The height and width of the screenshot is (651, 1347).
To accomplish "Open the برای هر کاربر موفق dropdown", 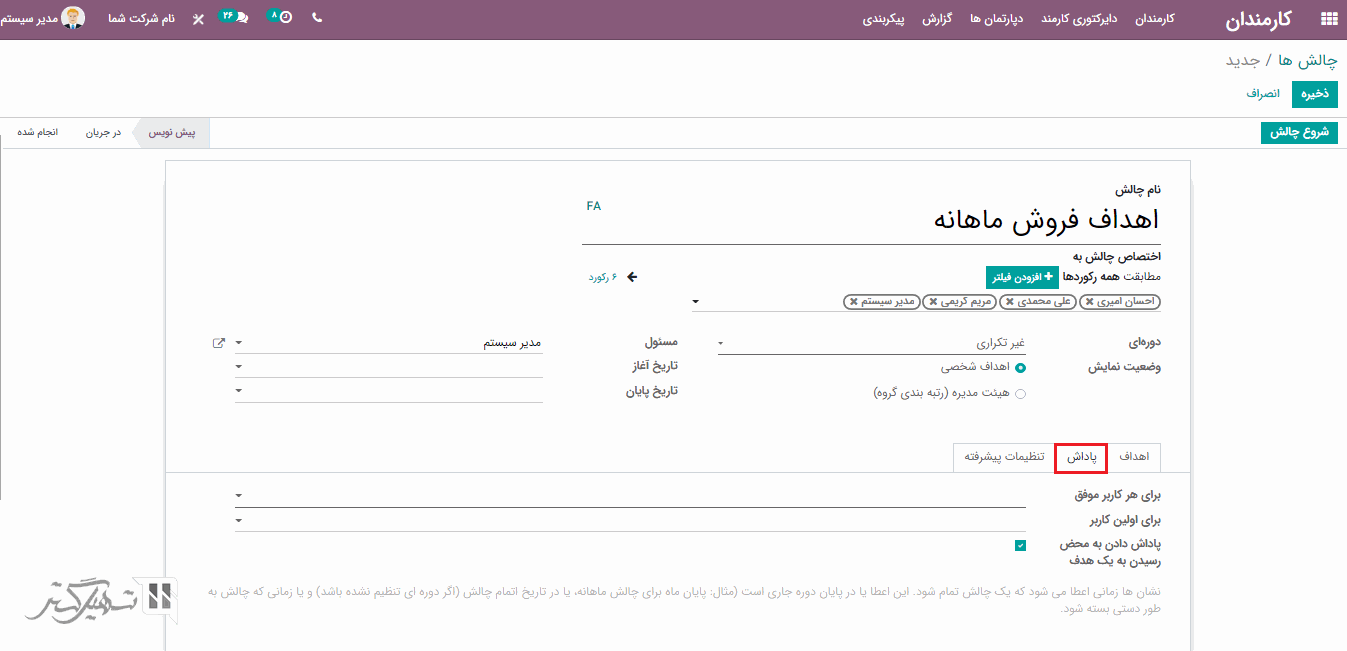I will (630, 495).
